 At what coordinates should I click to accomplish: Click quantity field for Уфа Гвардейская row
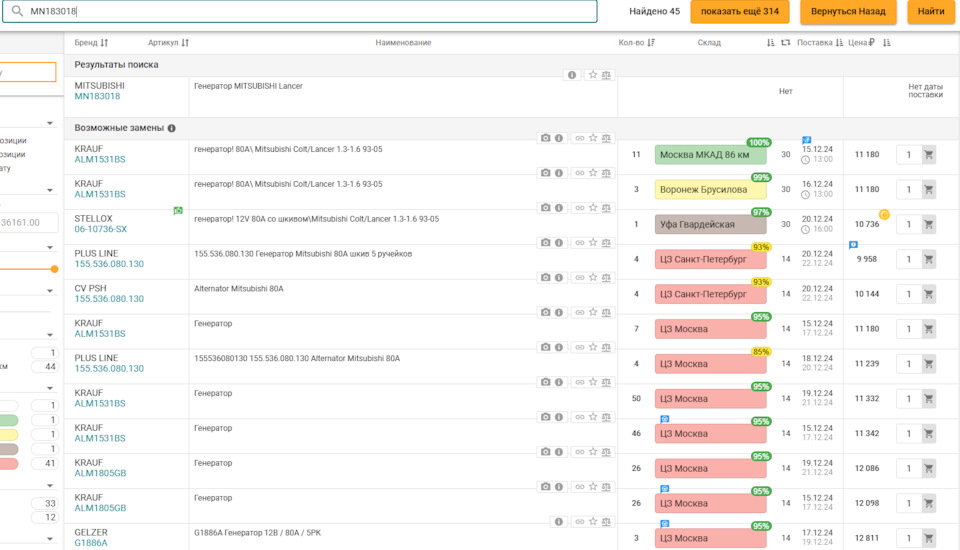click(x=909, y=224)
